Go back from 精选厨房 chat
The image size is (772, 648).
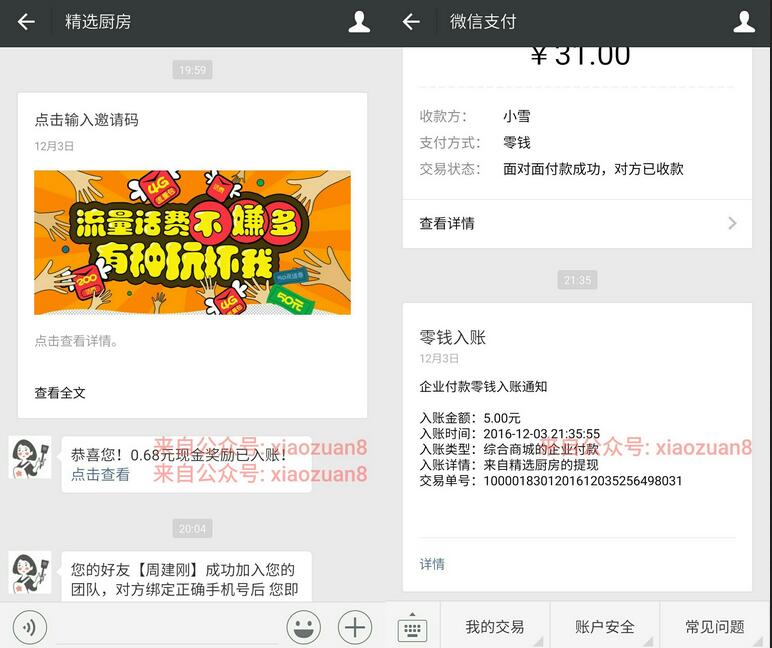point(26,22)
